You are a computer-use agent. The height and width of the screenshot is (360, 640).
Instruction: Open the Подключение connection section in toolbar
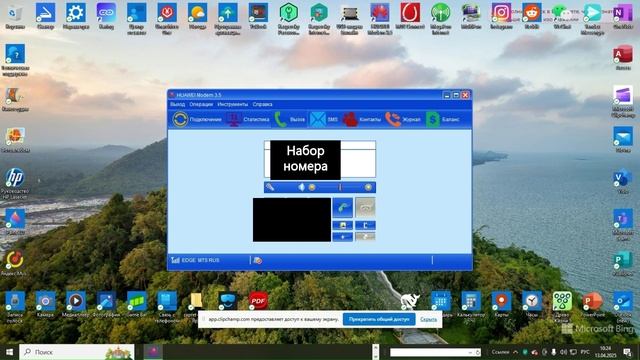[197, 119]
